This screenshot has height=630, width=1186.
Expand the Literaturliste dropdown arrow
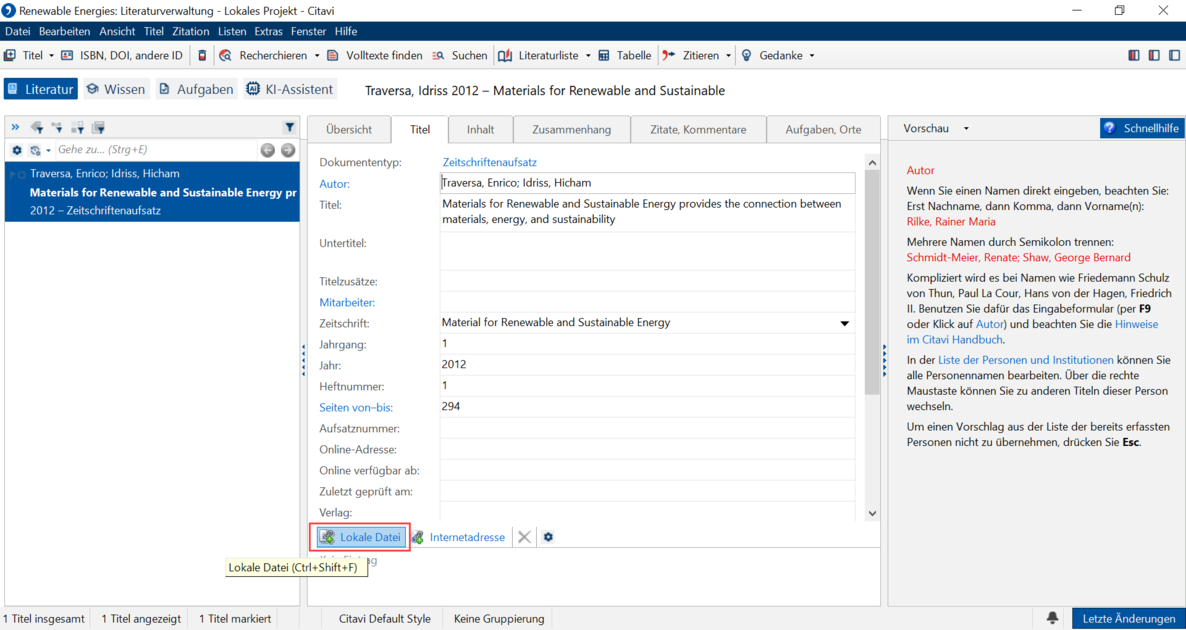588,55
